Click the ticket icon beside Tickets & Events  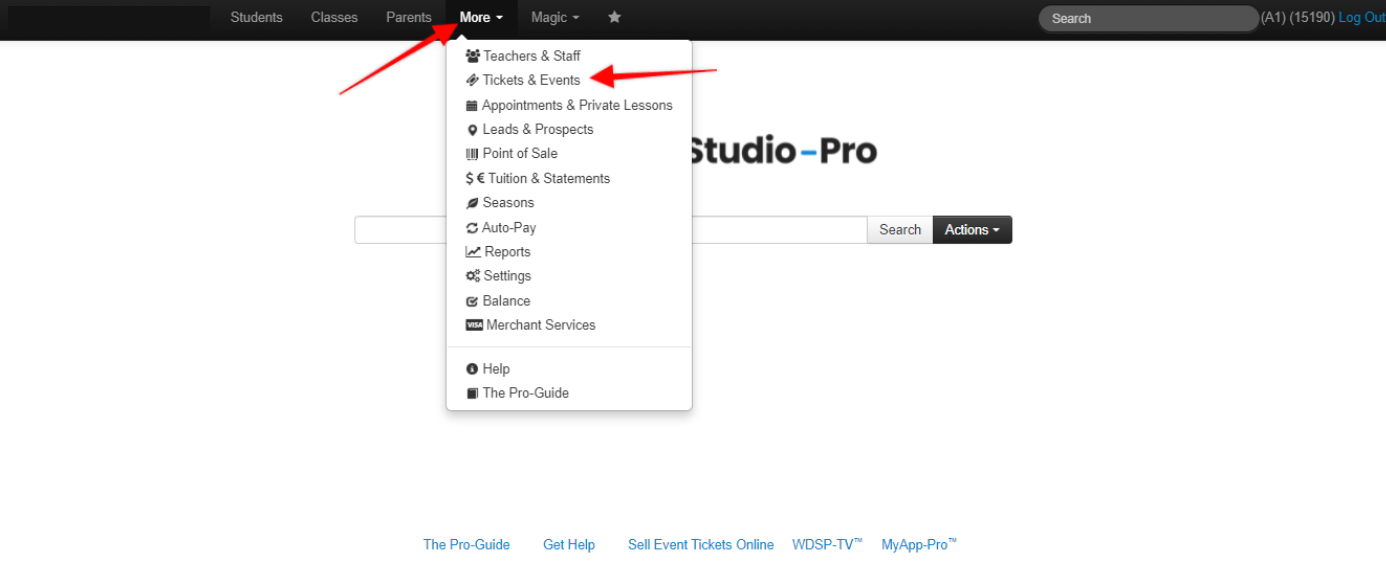473,80
